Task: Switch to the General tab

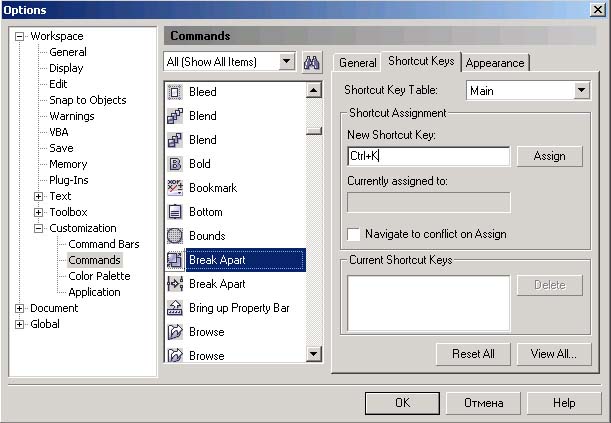Action: point(357,63)
